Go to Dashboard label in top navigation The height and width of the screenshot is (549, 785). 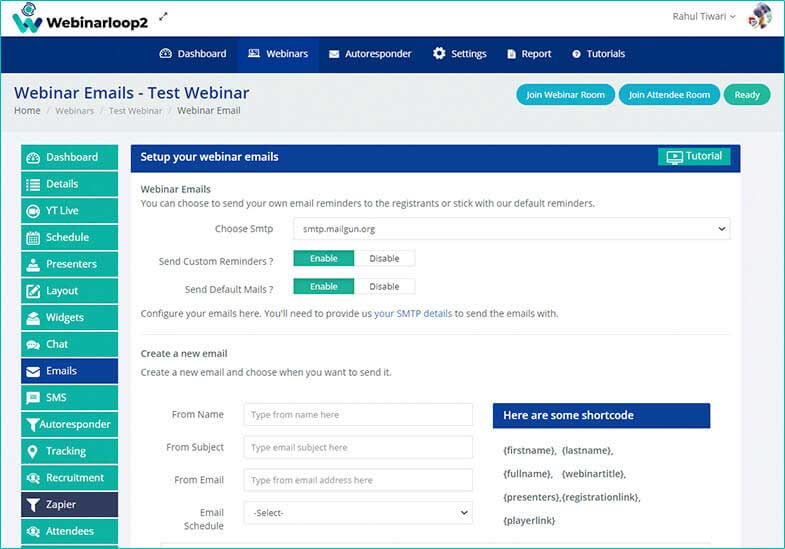202,54
